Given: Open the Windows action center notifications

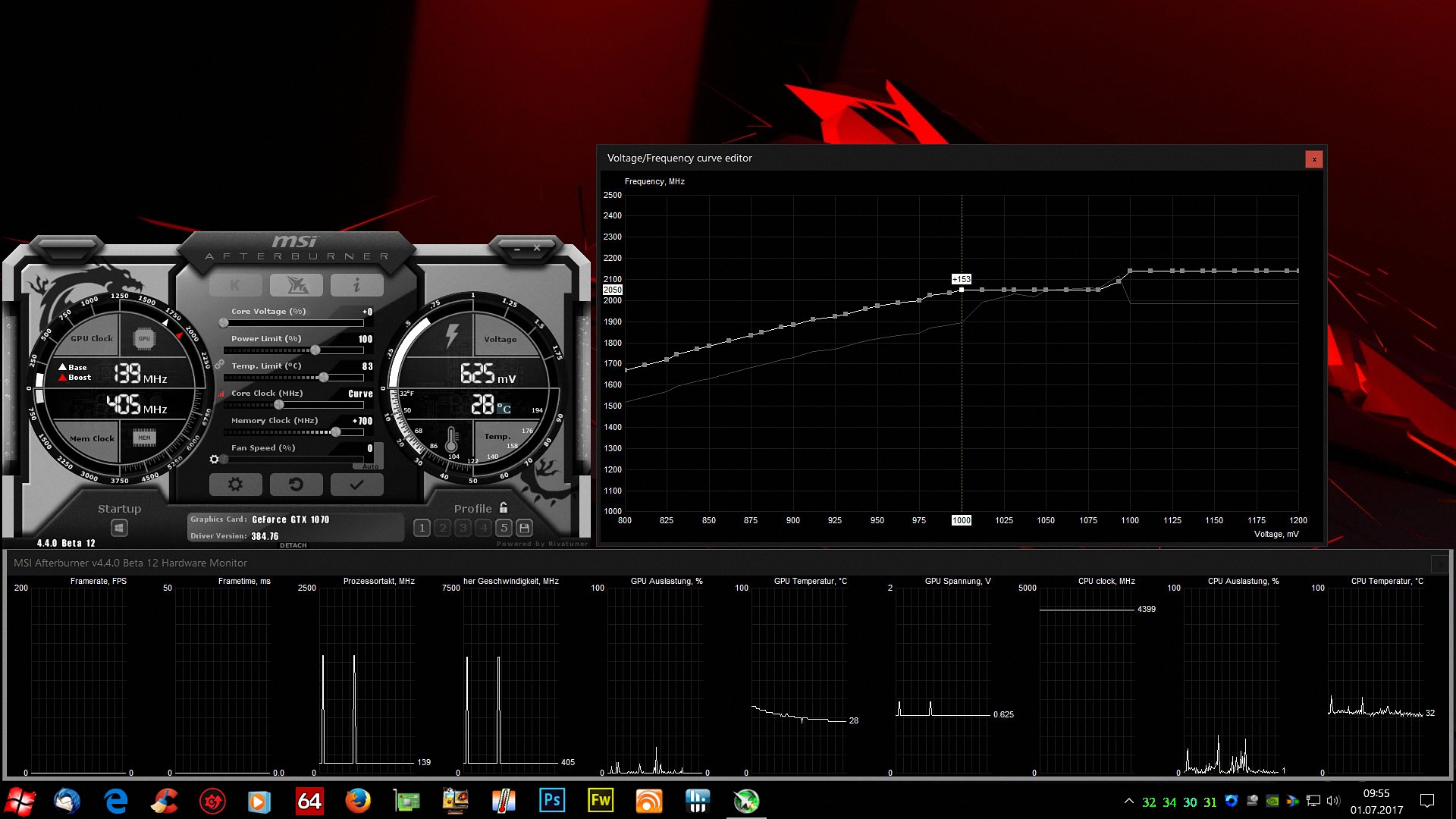Looking at the screenshot, I should point(1426,801).
